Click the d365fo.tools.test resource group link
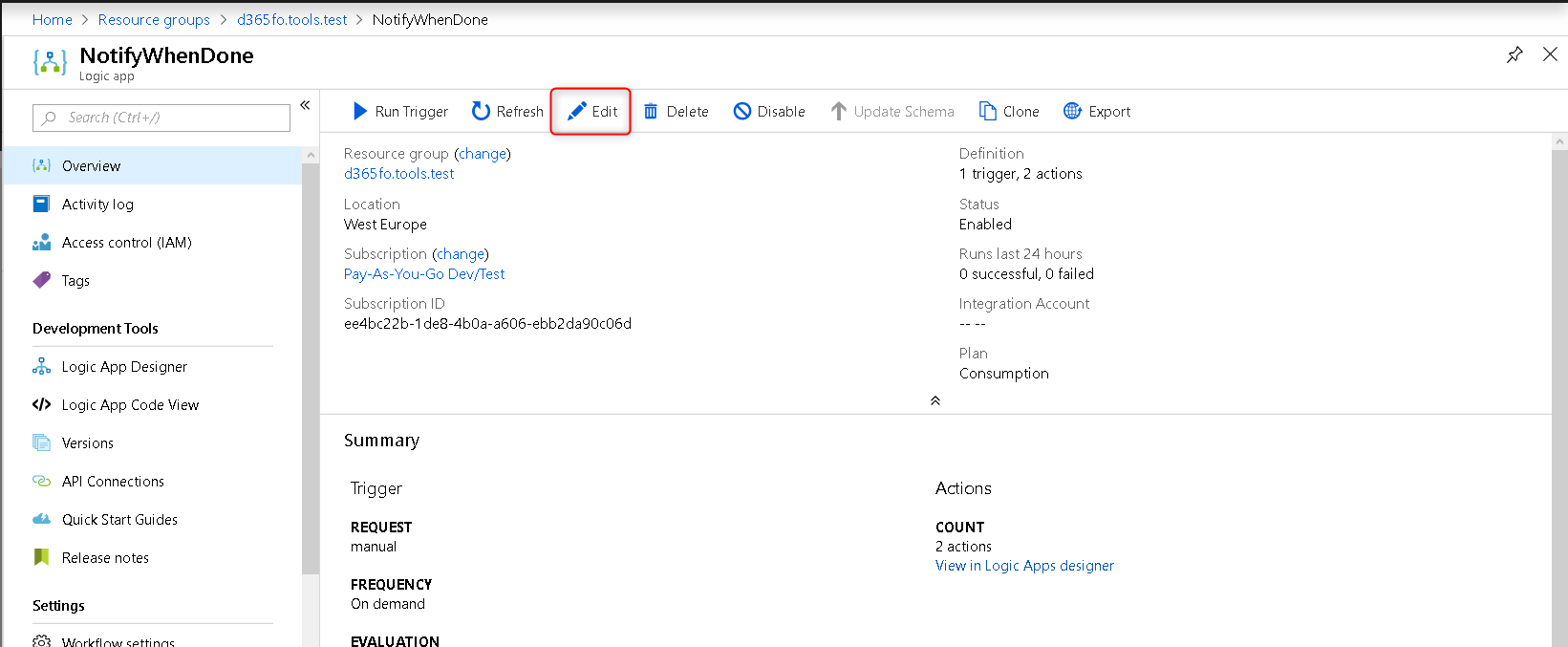This screenshot has width=1568, height=647. (x=398, y=174)
